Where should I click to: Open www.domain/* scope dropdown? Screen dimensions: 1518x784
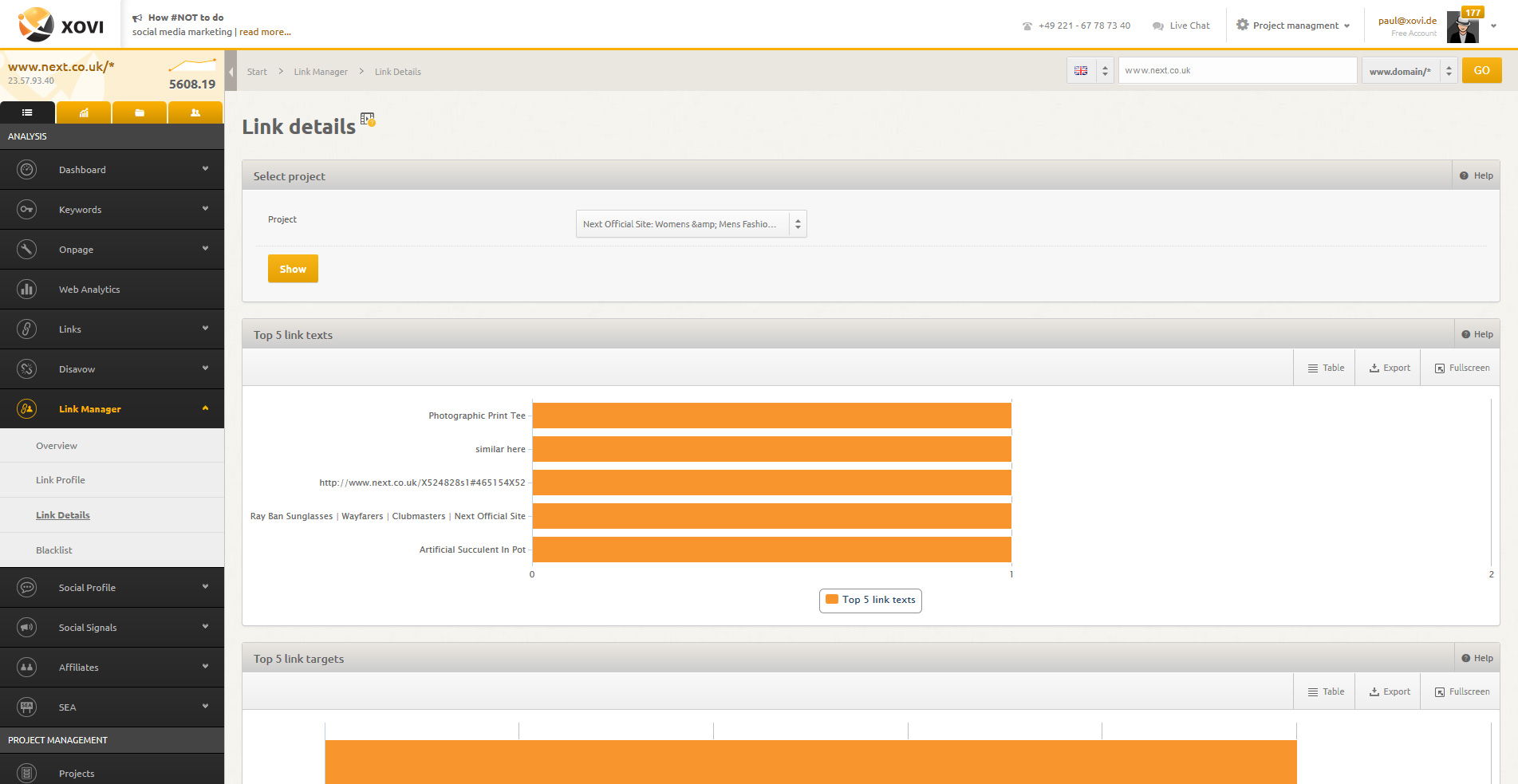(x=1410, y=70)
